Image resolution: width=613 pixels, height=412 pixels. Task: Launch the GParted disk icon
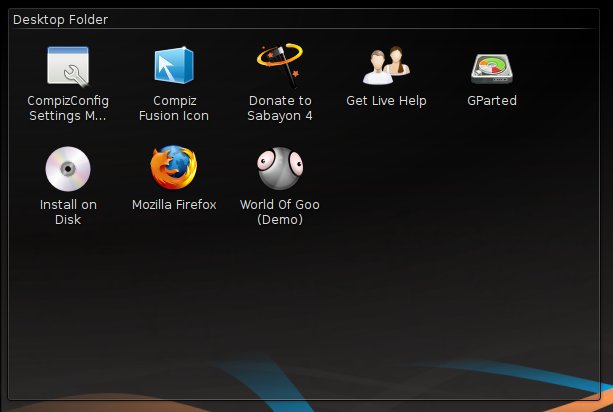click(x=491, y=66)
